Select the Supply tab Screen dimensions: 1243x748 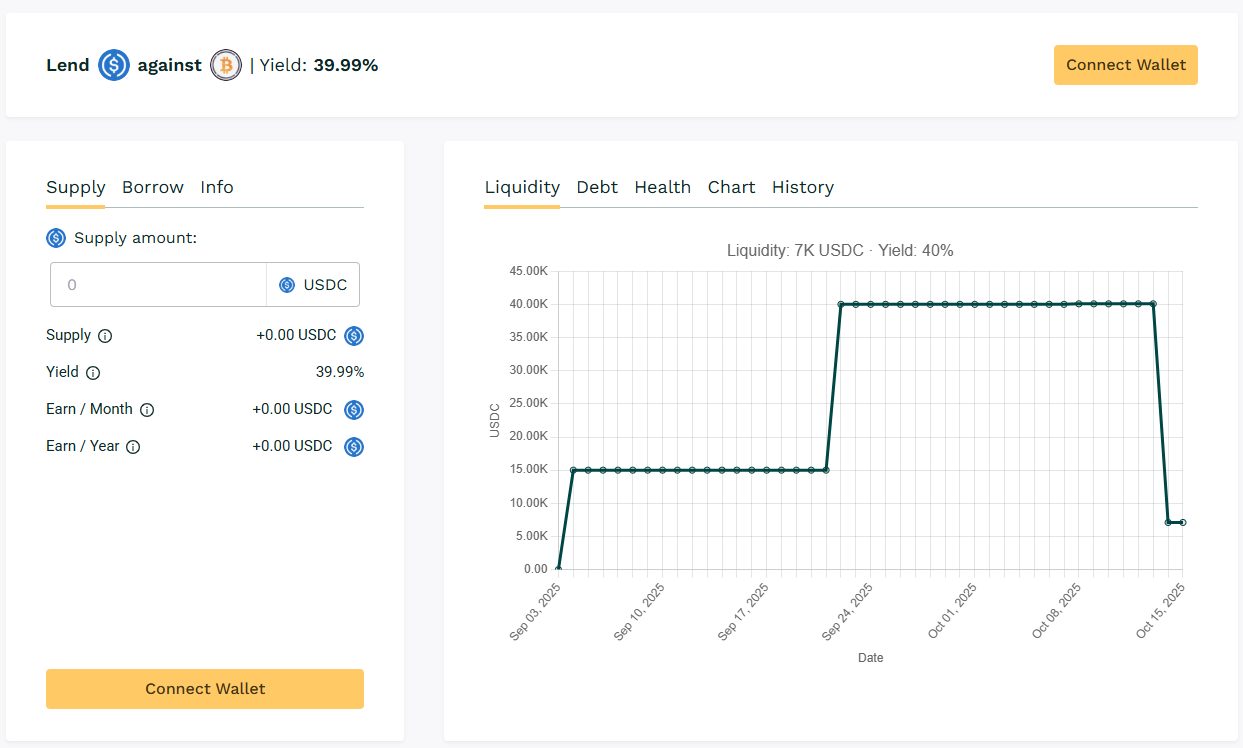(76, 187)
